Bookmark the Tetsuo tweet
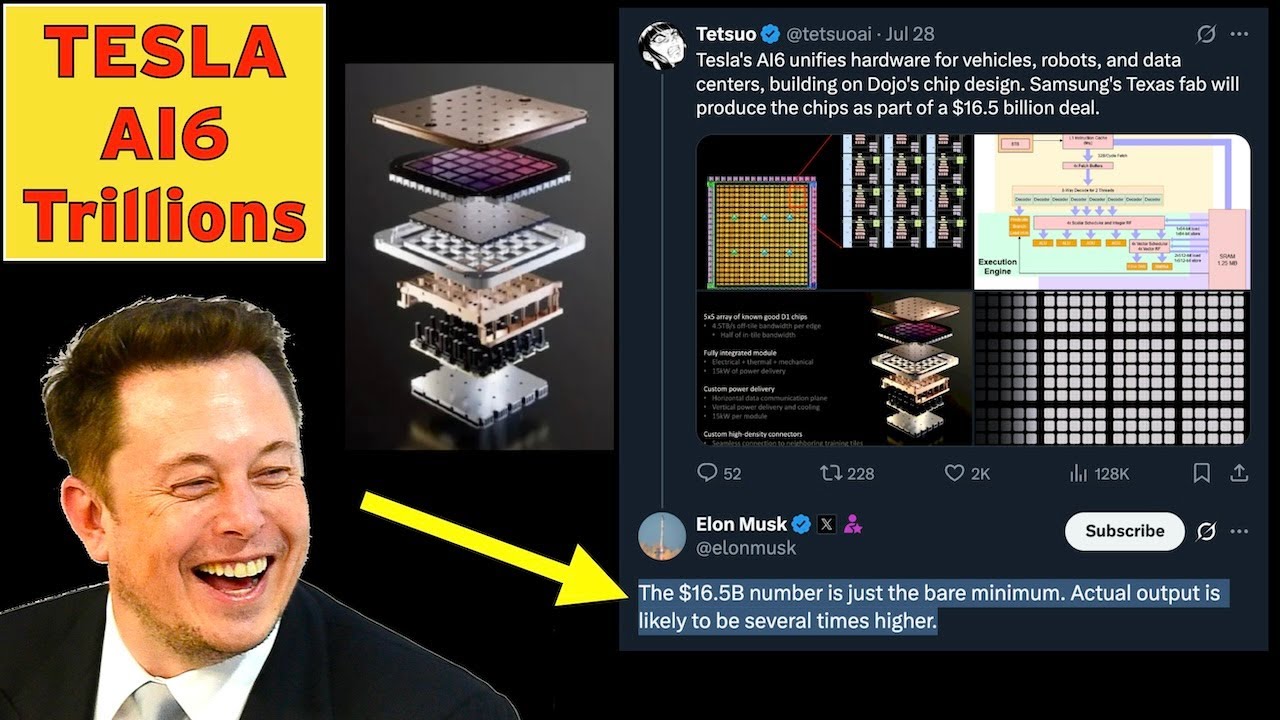Screen dimensions: 1280x720 click(x=1202, y=472)
